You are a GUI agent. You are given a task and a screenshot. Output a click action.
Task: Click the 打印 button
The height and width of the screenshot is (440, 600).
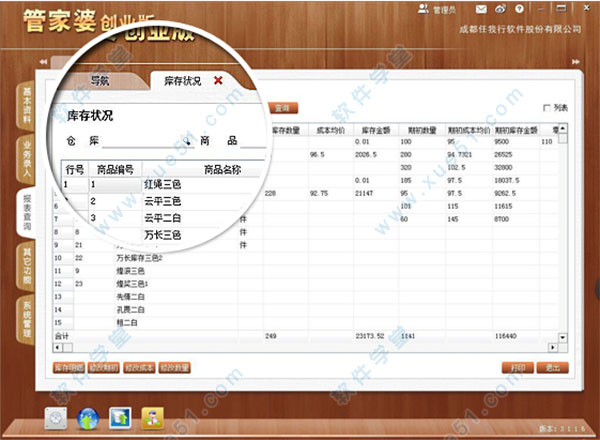[518, 368]
